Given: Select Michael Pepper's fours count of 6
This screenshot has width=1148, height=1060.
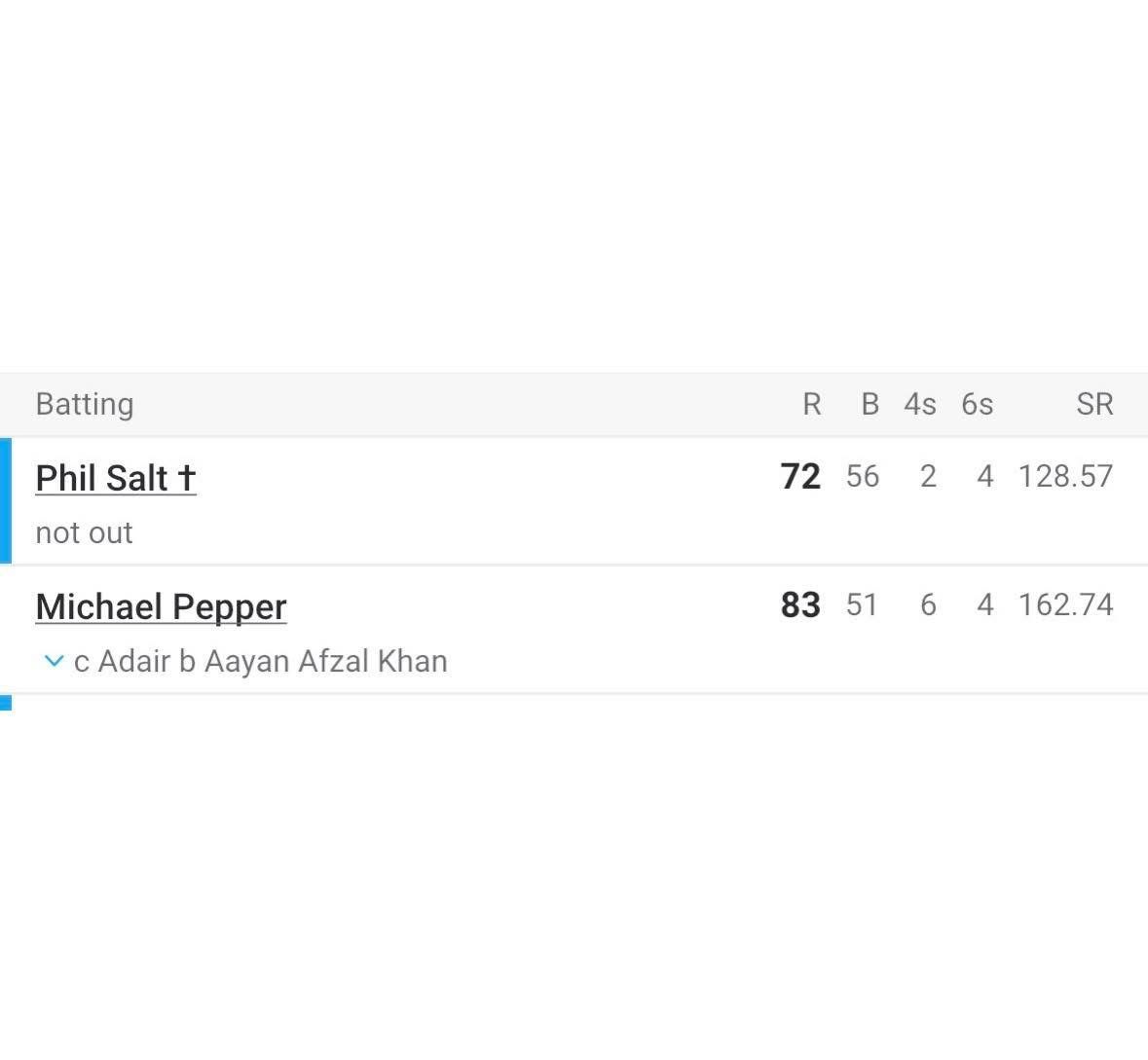Looking at the screenshot, I should (928, 604).
